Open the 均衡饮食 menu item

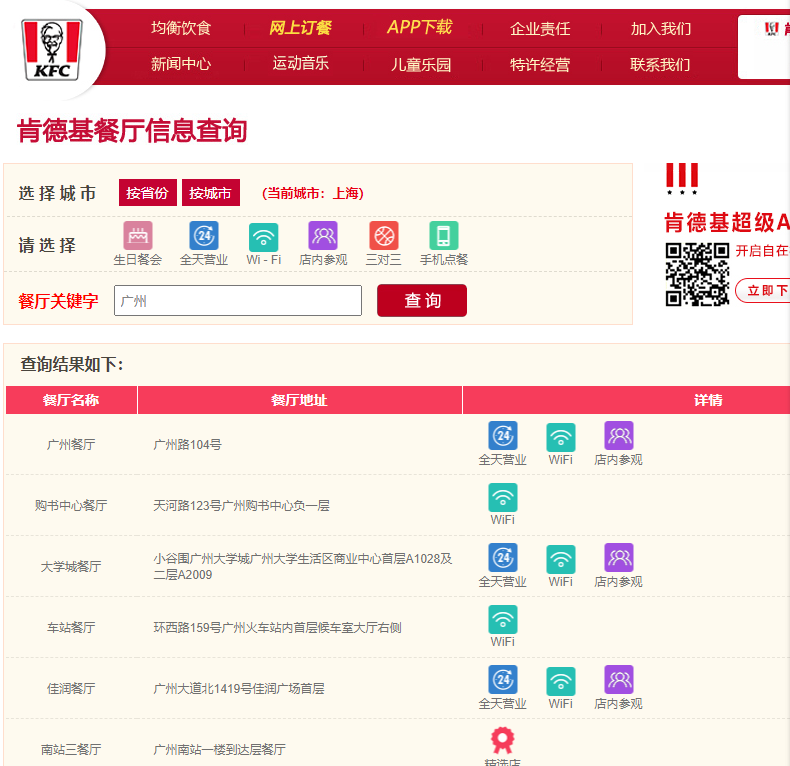[181, 28]
